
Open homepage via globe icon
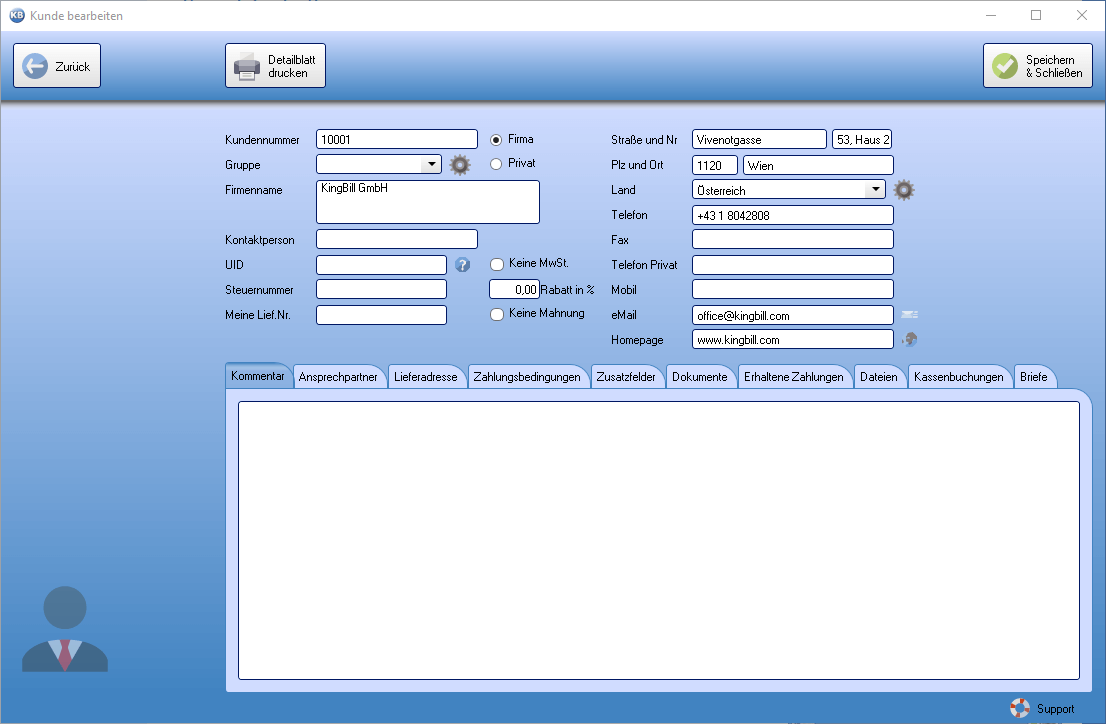tap(909, 340)
